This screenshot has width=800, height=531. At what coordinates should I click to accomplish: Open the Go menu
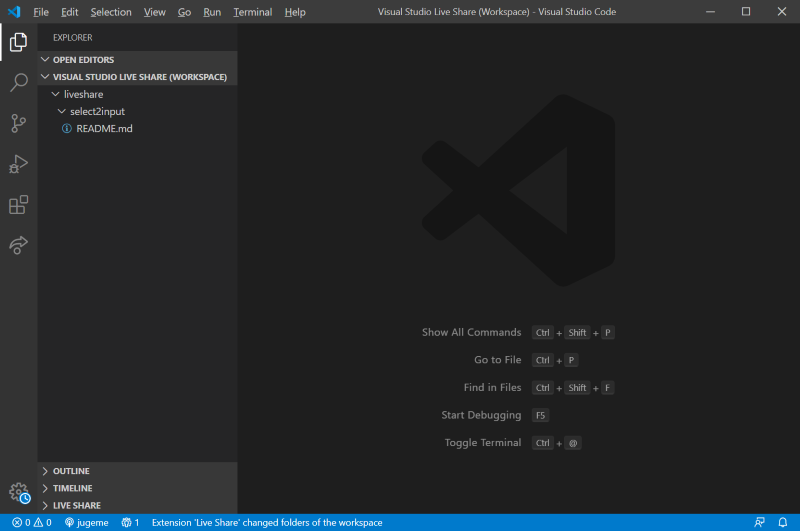(184, 12)
